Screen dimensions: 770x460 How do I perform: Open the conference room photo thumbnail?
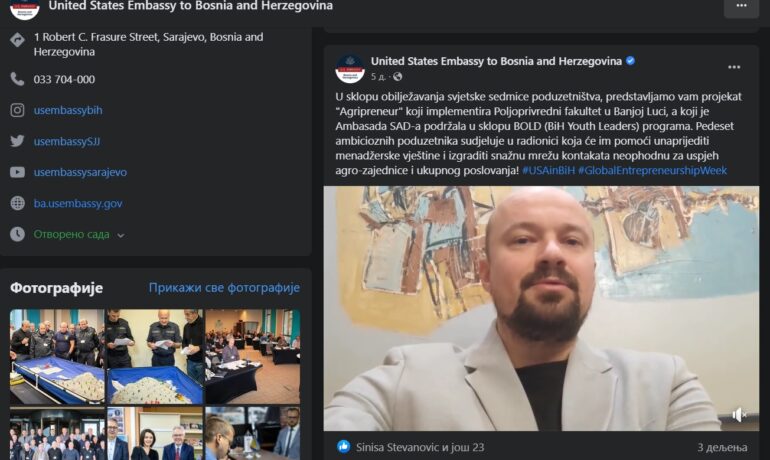[252, 356]
